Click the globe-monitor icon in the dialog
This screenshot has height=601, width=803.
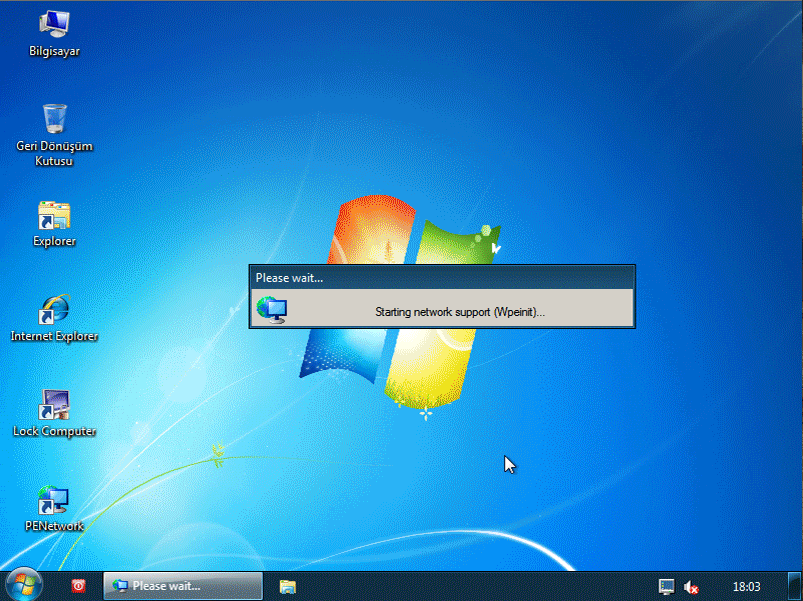click(271, 310)
